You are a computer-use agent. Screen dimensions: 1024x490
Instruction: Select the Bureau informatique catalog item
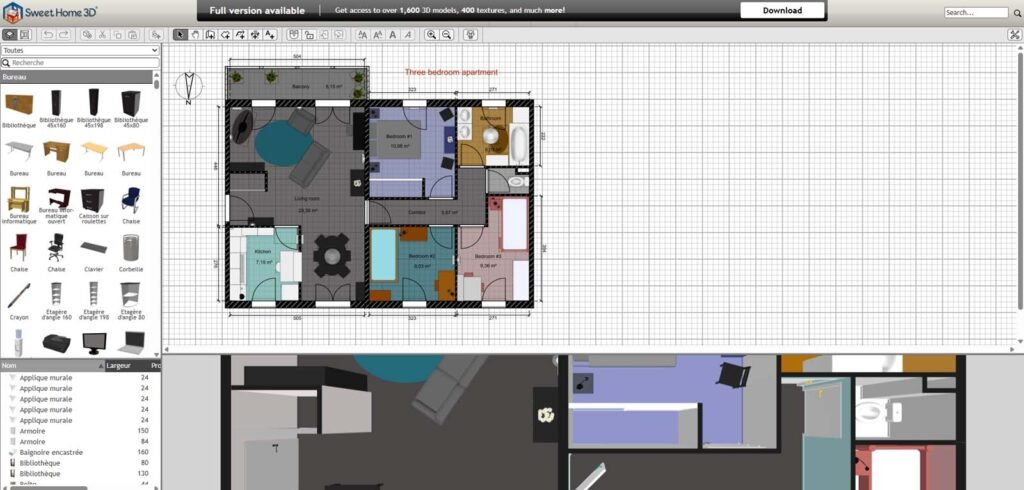pos(19,204)
